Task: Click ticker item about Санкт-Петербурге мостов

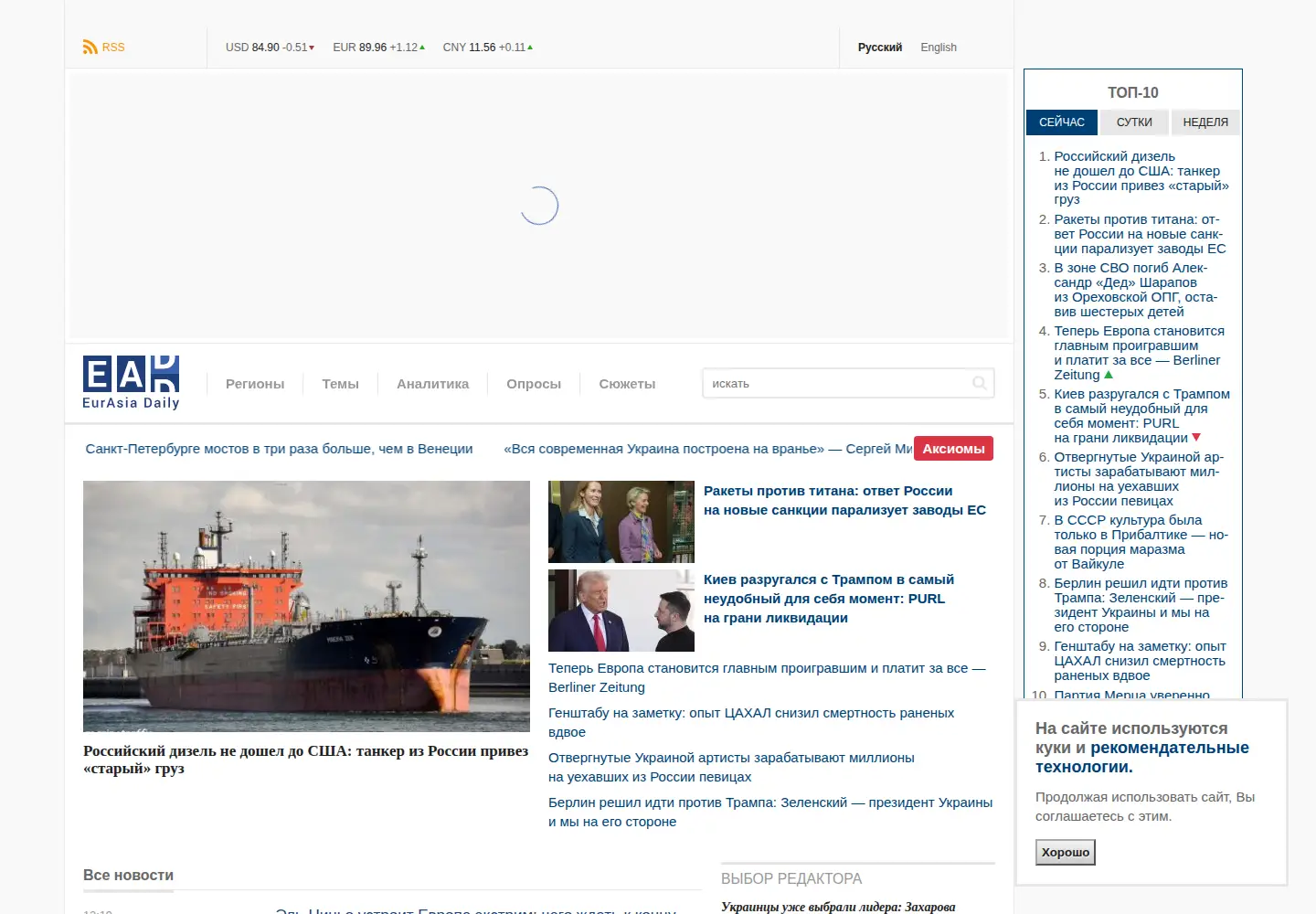Action: click(279, 449)
